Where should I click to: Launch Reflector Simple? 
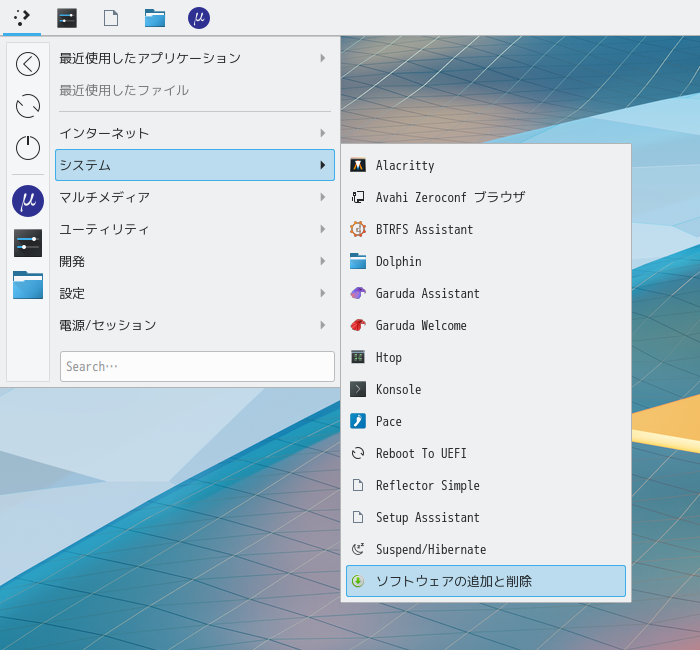pos(486,485)
